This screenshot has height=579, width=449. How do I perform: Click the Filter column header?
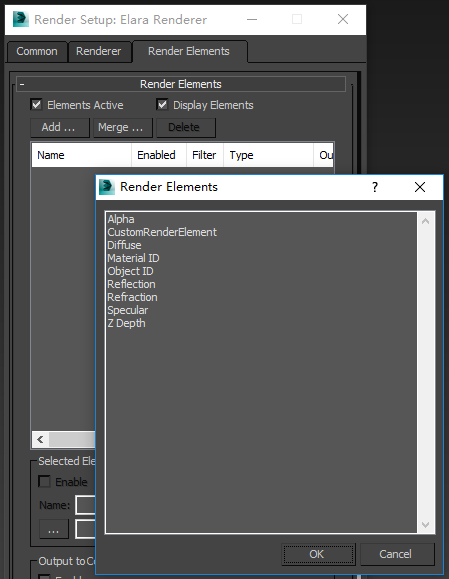pyautogui.click(x=205, y=155)
